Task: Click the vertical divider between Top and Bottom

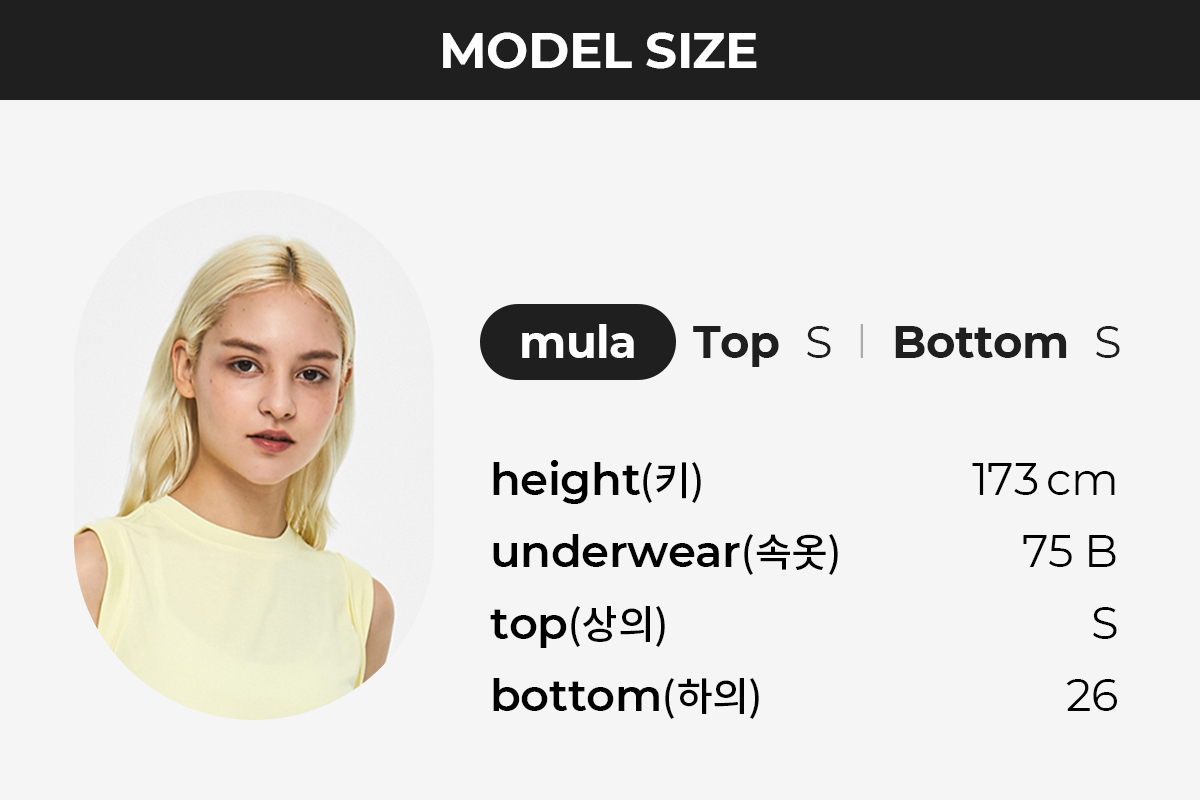Action: (861, 342)
